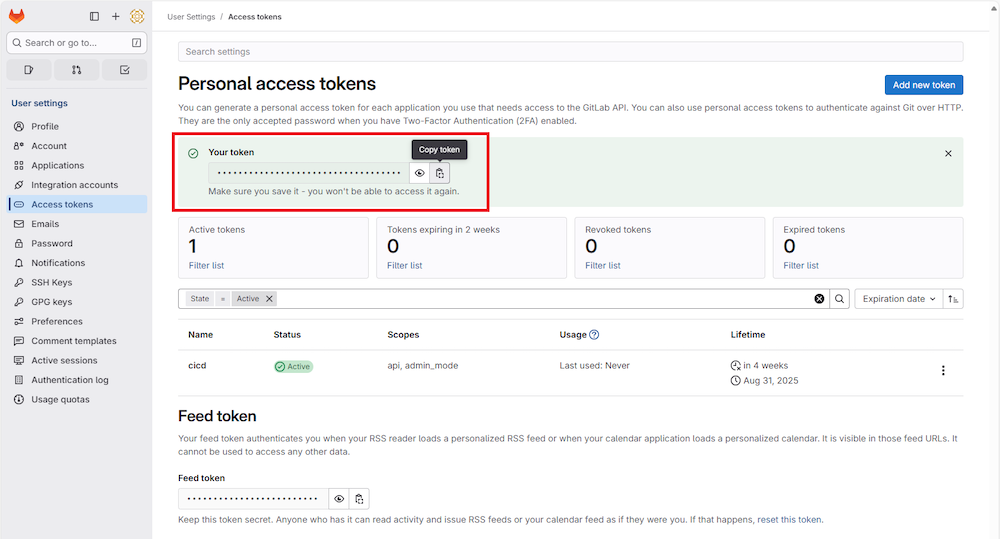
Task: Click the Aug 31, 2025 date
Action: (770, 381)
